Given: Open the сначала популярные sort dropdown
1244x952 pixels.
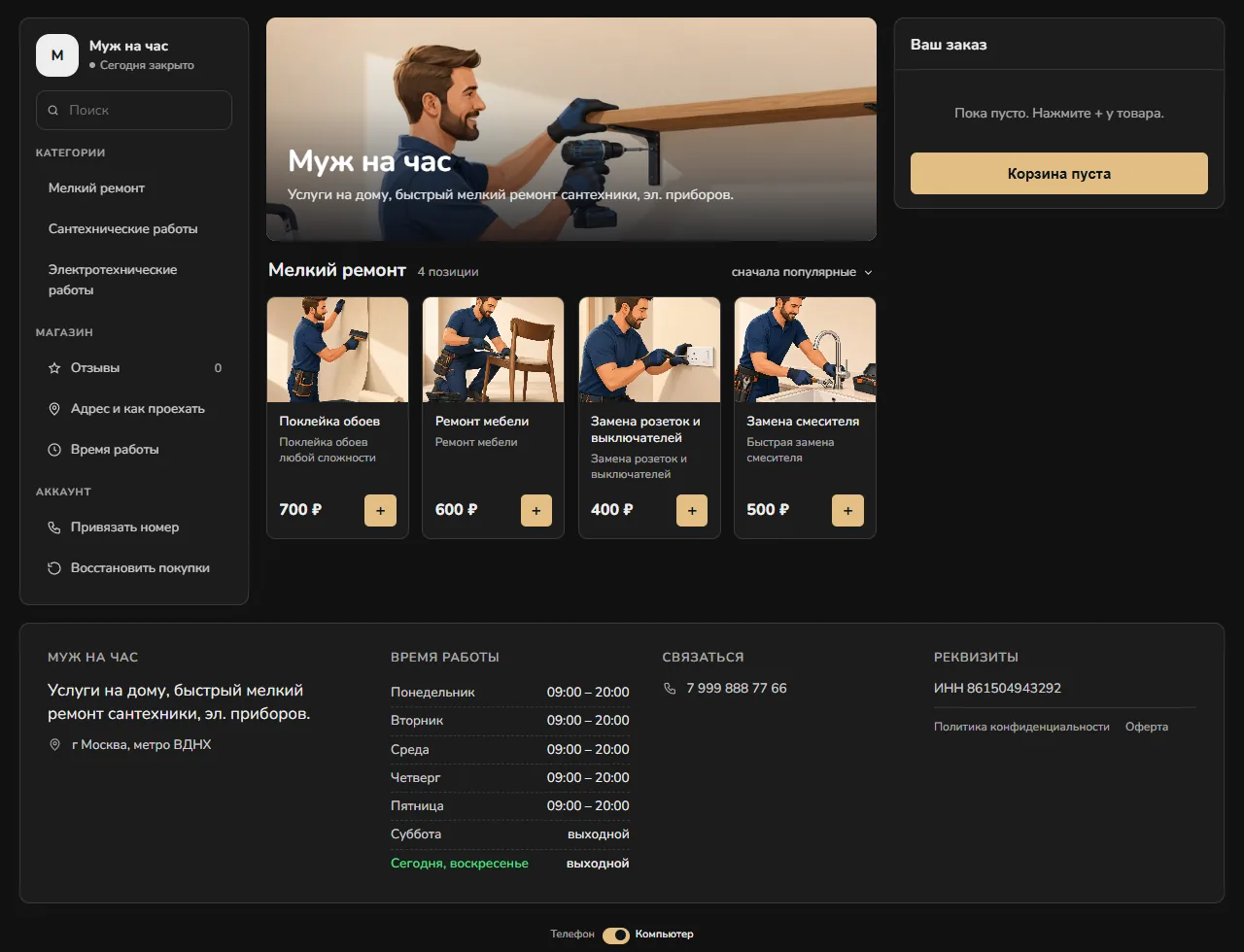Looking at the screenshot, I should [x=802, y=272].
